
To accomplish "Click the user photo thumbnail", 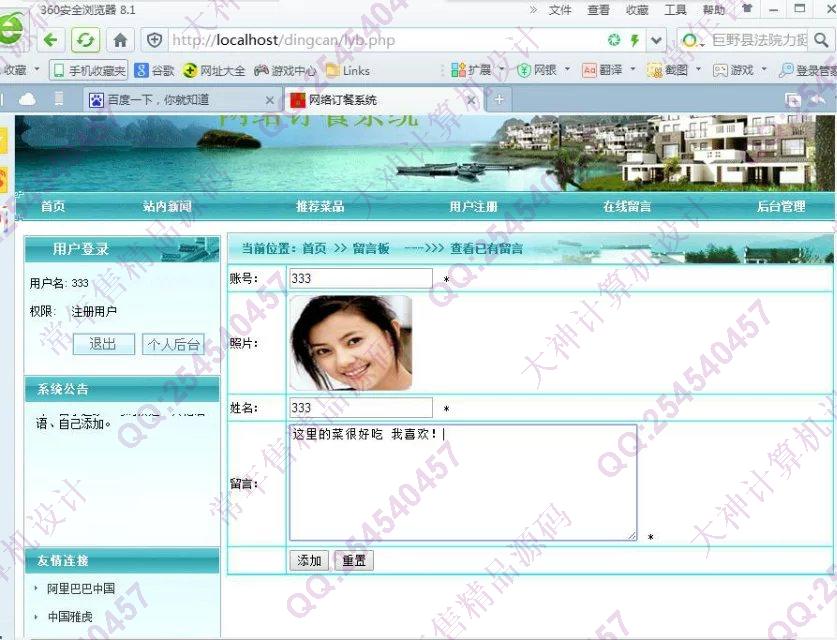I will 351,343.
